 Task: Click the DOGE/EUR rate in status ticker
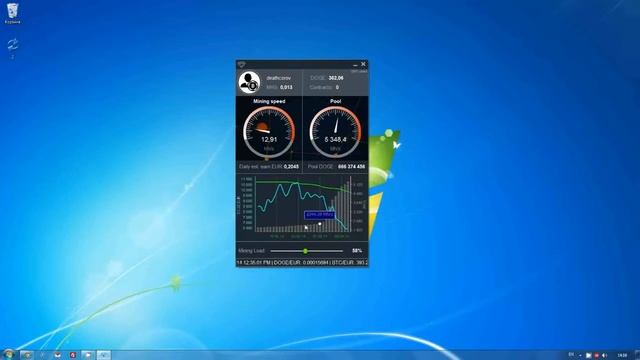(301, 262)
